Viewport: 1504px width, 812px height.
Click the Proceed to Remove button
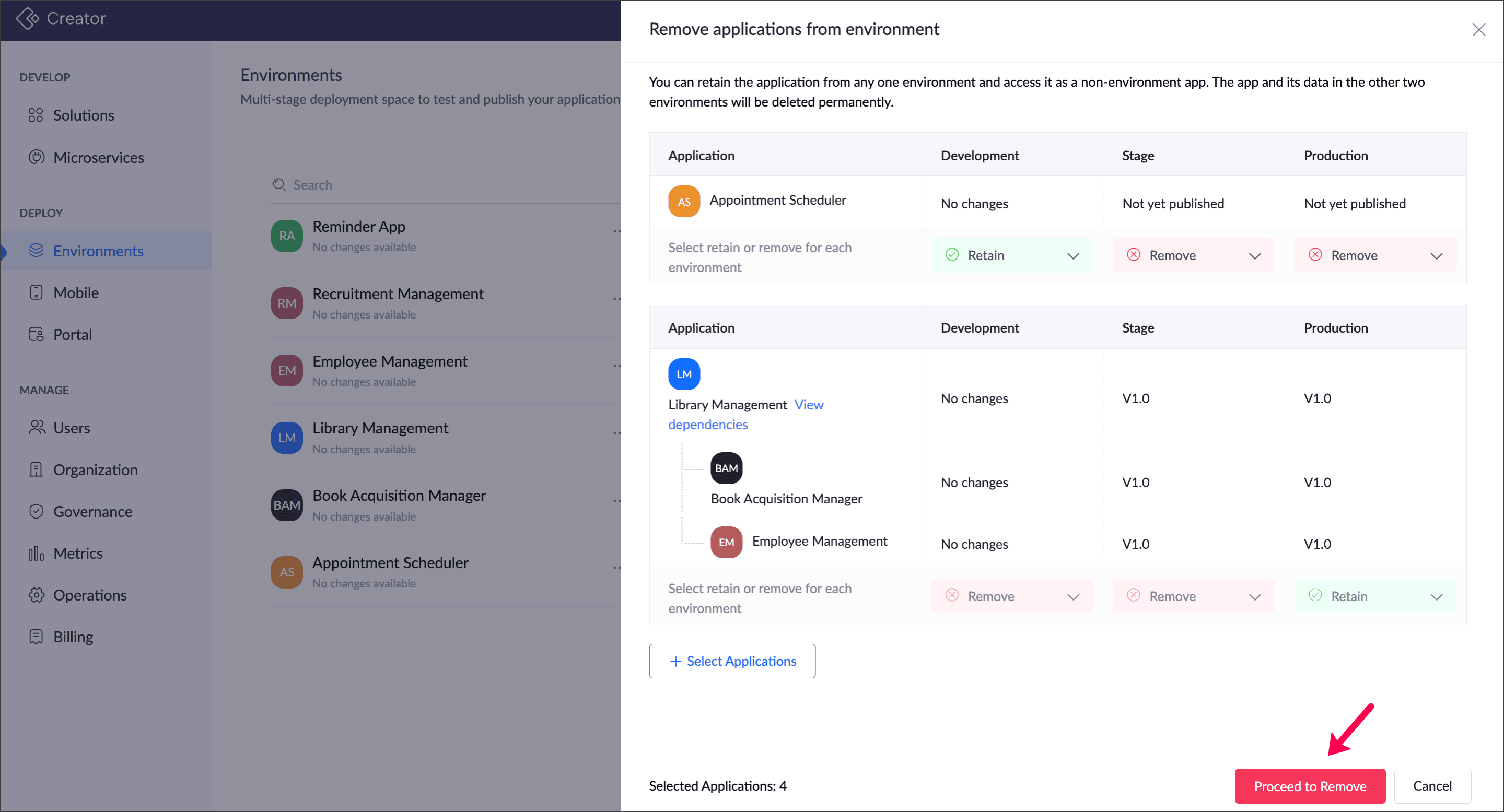(x=1310, y=786)
